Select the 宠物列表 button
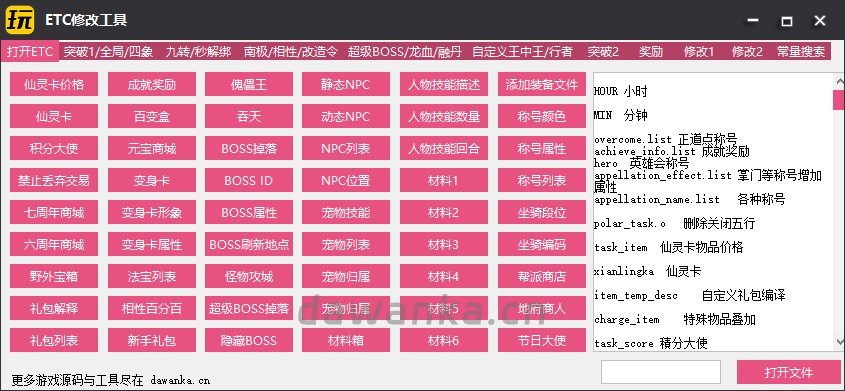 346,245
